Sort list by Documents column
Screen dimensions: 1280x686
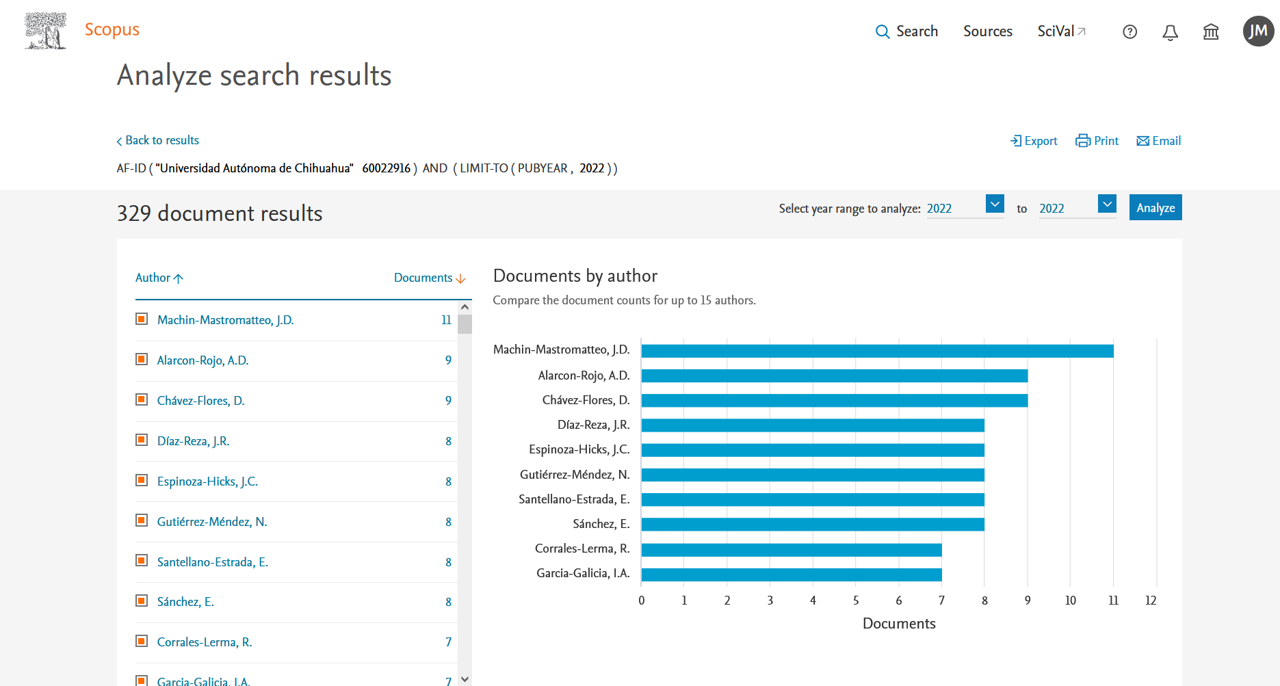coord(429,278)
